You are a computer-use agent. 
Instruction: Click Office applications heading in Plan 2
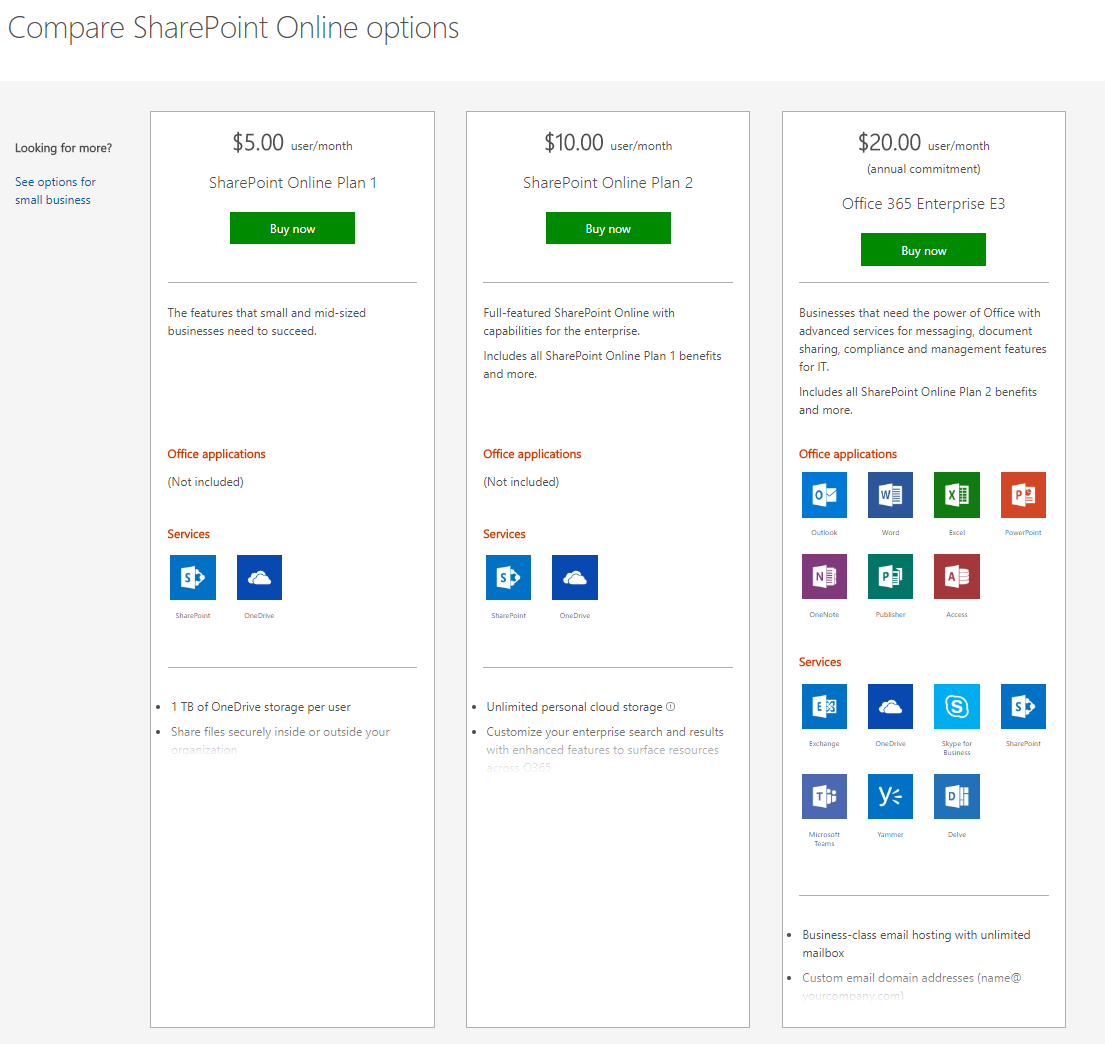tap(532, 454)
